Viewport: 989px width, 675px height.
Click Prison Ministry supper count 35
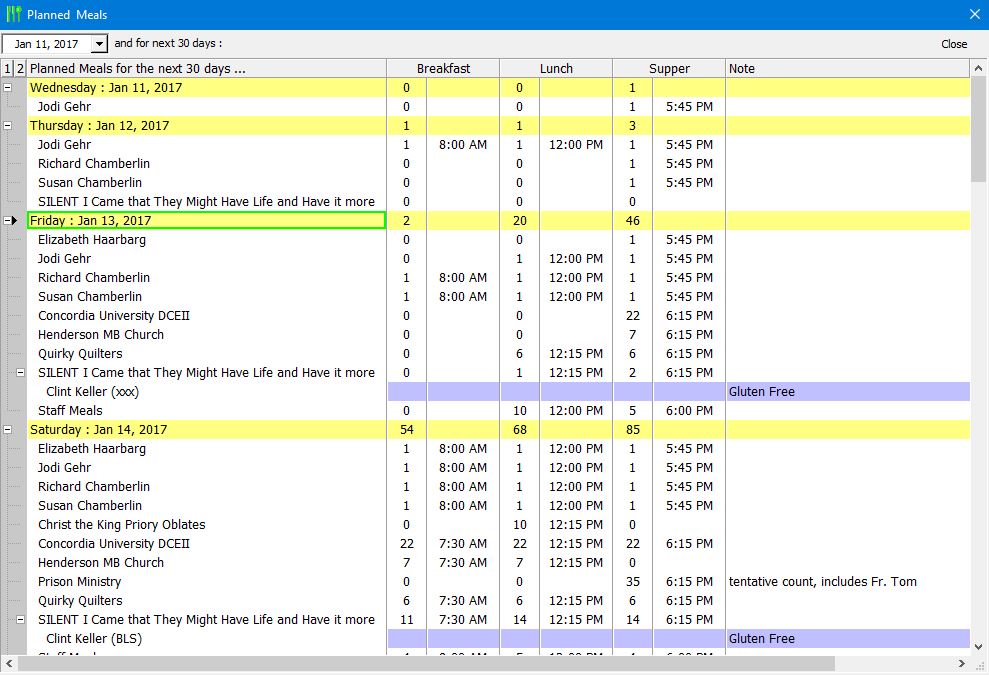(x=633, y=582)
